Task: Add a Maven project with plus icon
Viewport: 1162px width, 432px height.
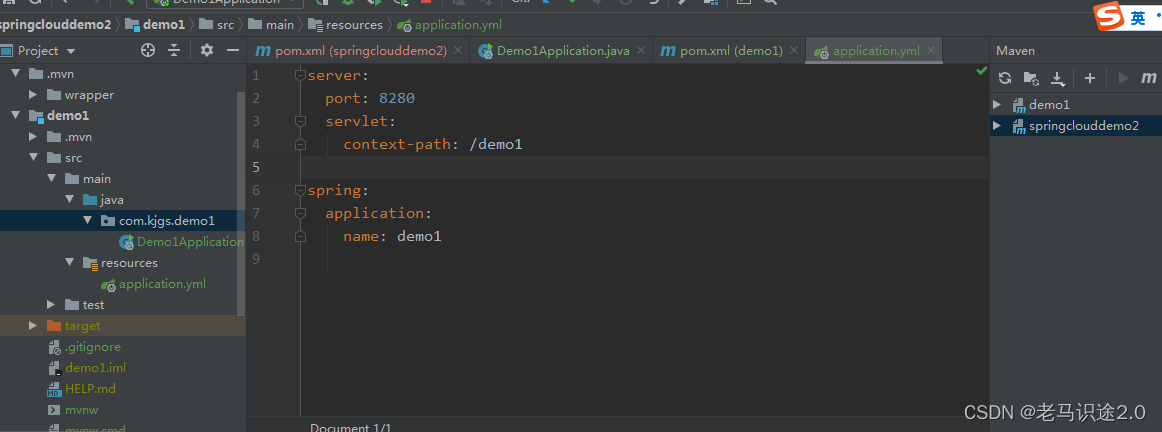Action: (x=1089, y=78)
